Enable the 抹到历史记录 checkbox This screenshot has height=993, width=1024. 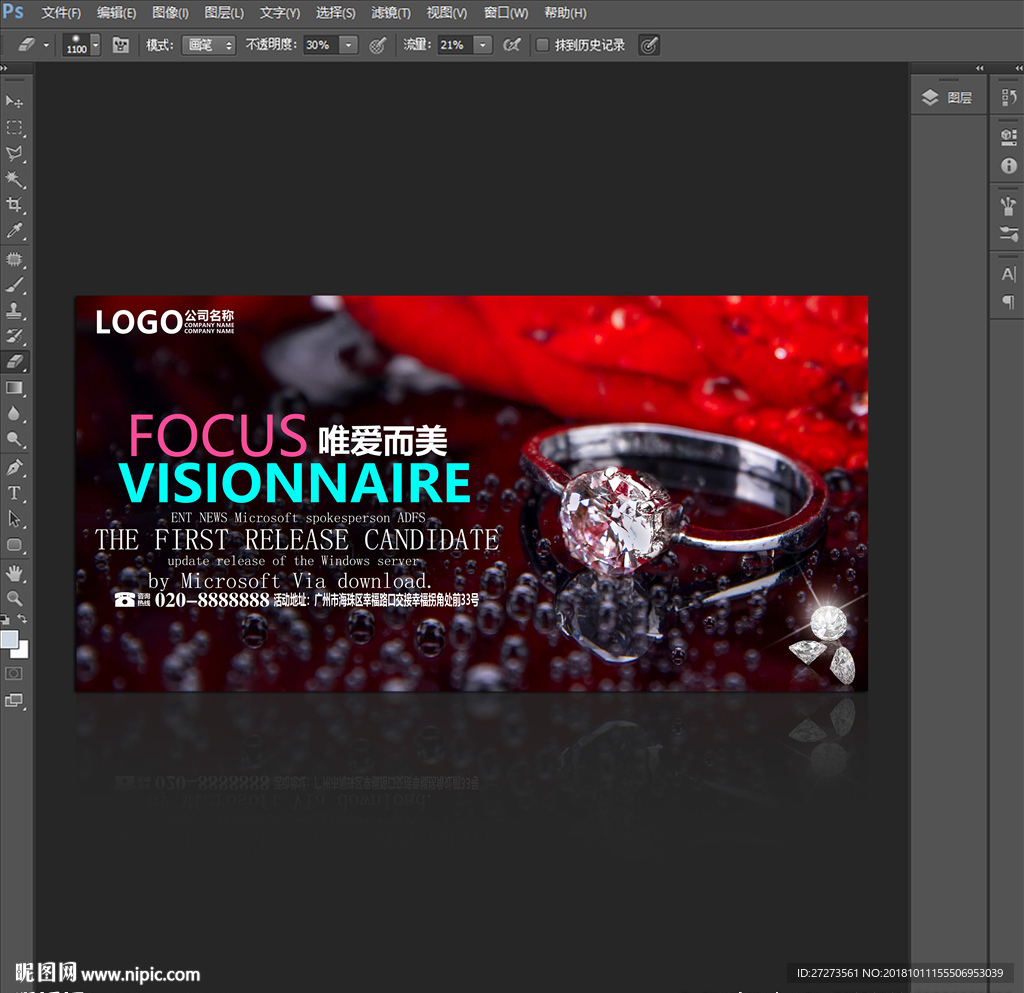click(x=542, y=45)
